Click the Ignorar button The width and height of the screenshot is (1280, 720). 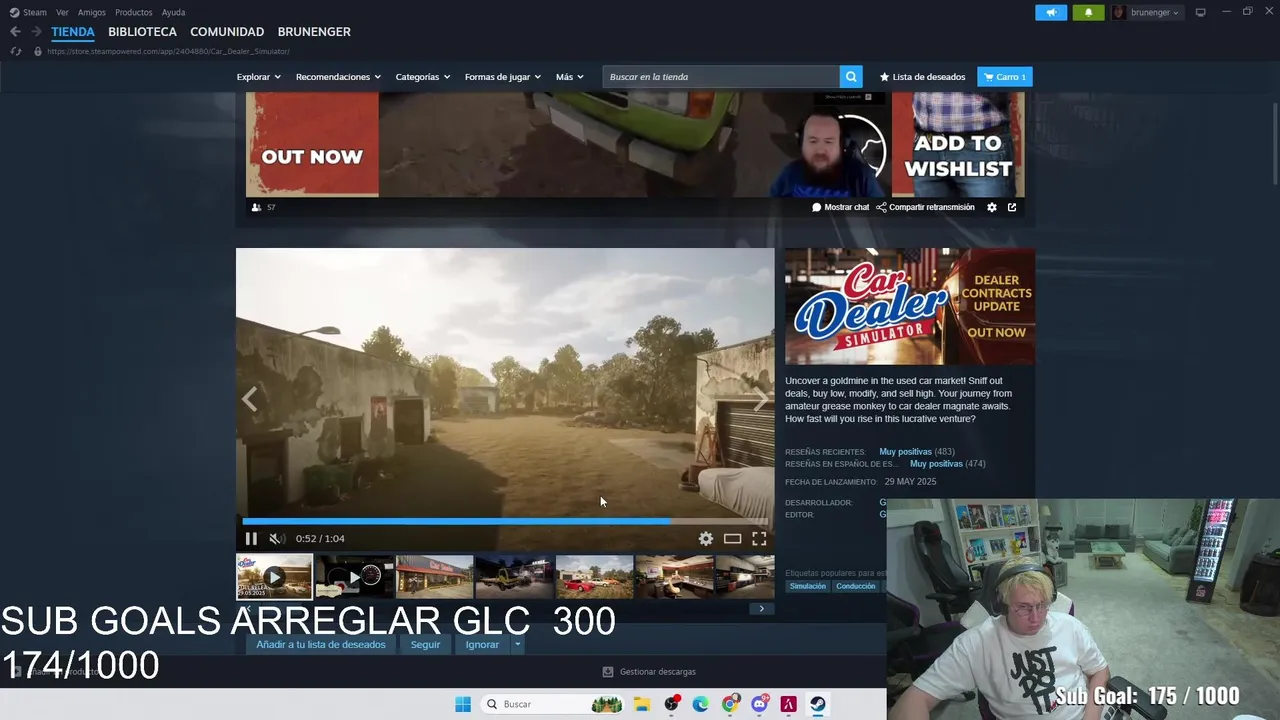(x=482, y=645)
